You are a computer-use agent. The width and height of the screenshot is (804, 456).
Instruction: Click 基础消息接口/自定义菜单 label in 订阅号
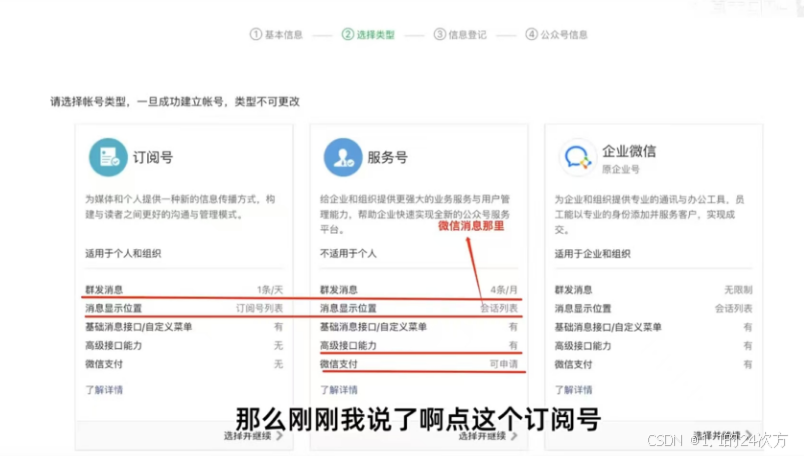(x=138, y=327)
